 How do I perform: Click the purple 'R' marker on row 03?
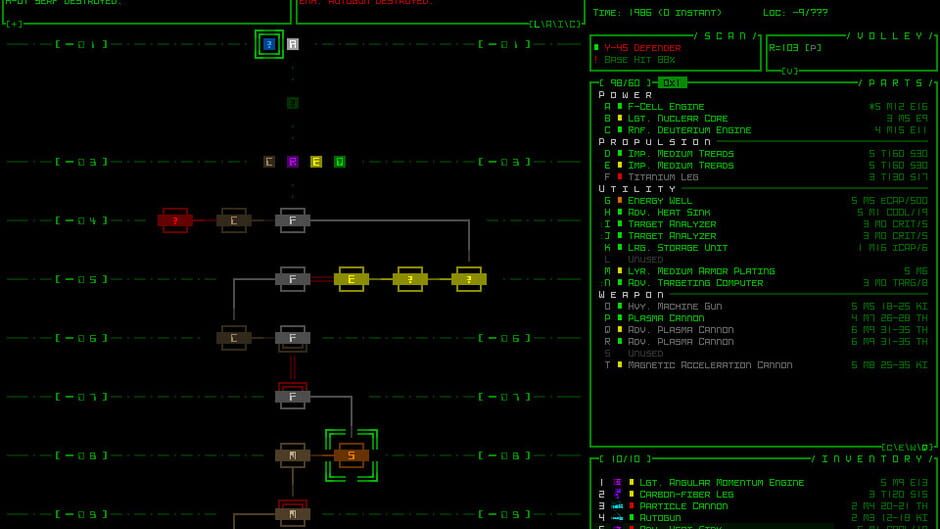point(293,162)
